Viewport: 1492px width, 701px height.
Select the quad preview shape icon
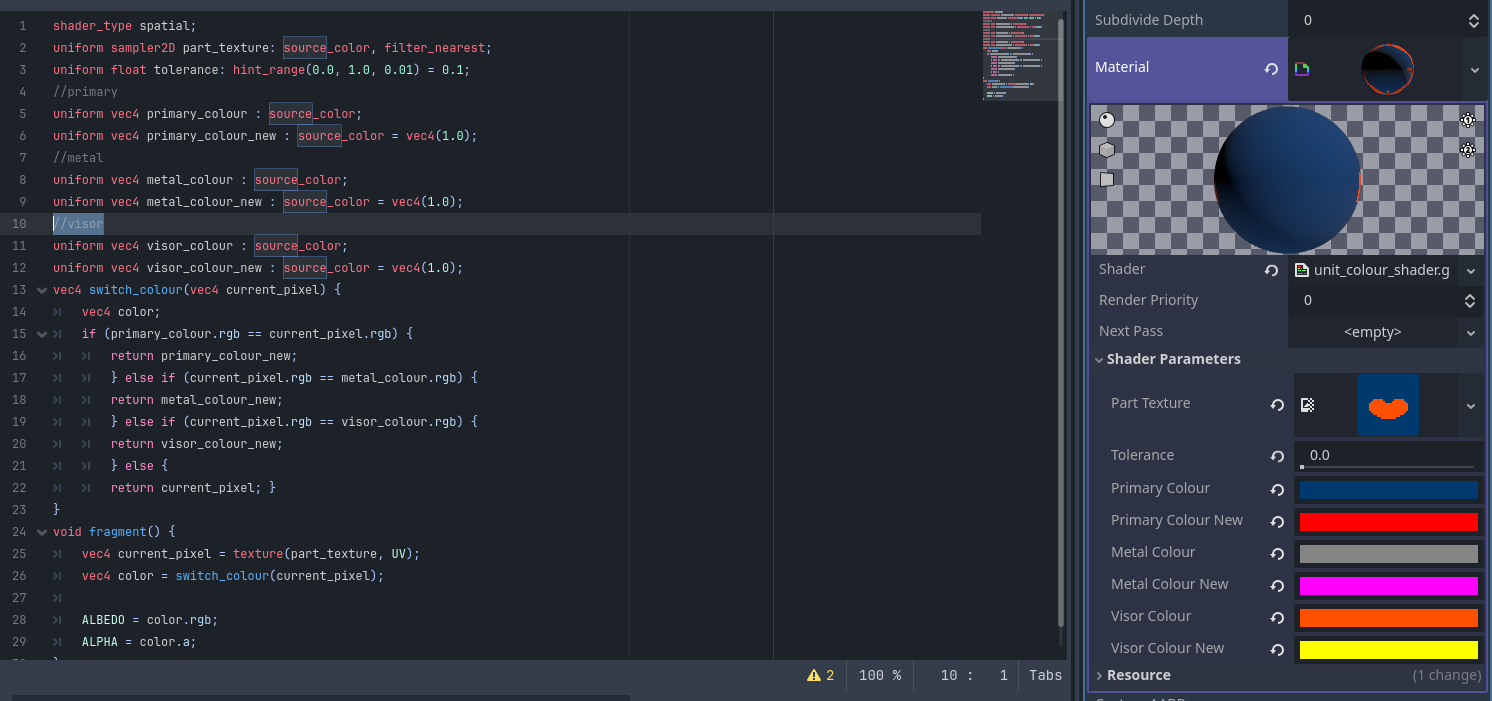coord(1107,179)
